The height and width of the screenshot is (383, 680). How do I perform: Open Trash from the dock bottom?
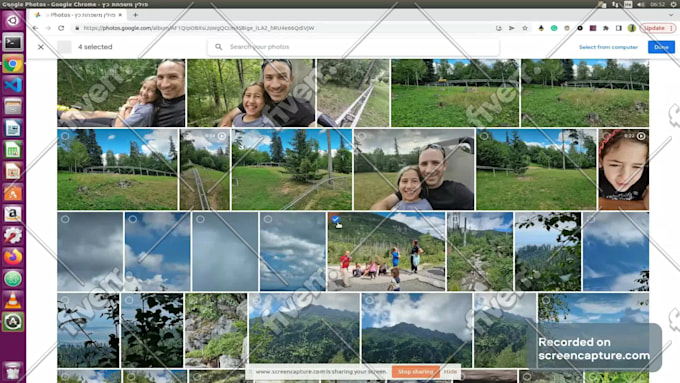tap(13, 371)
